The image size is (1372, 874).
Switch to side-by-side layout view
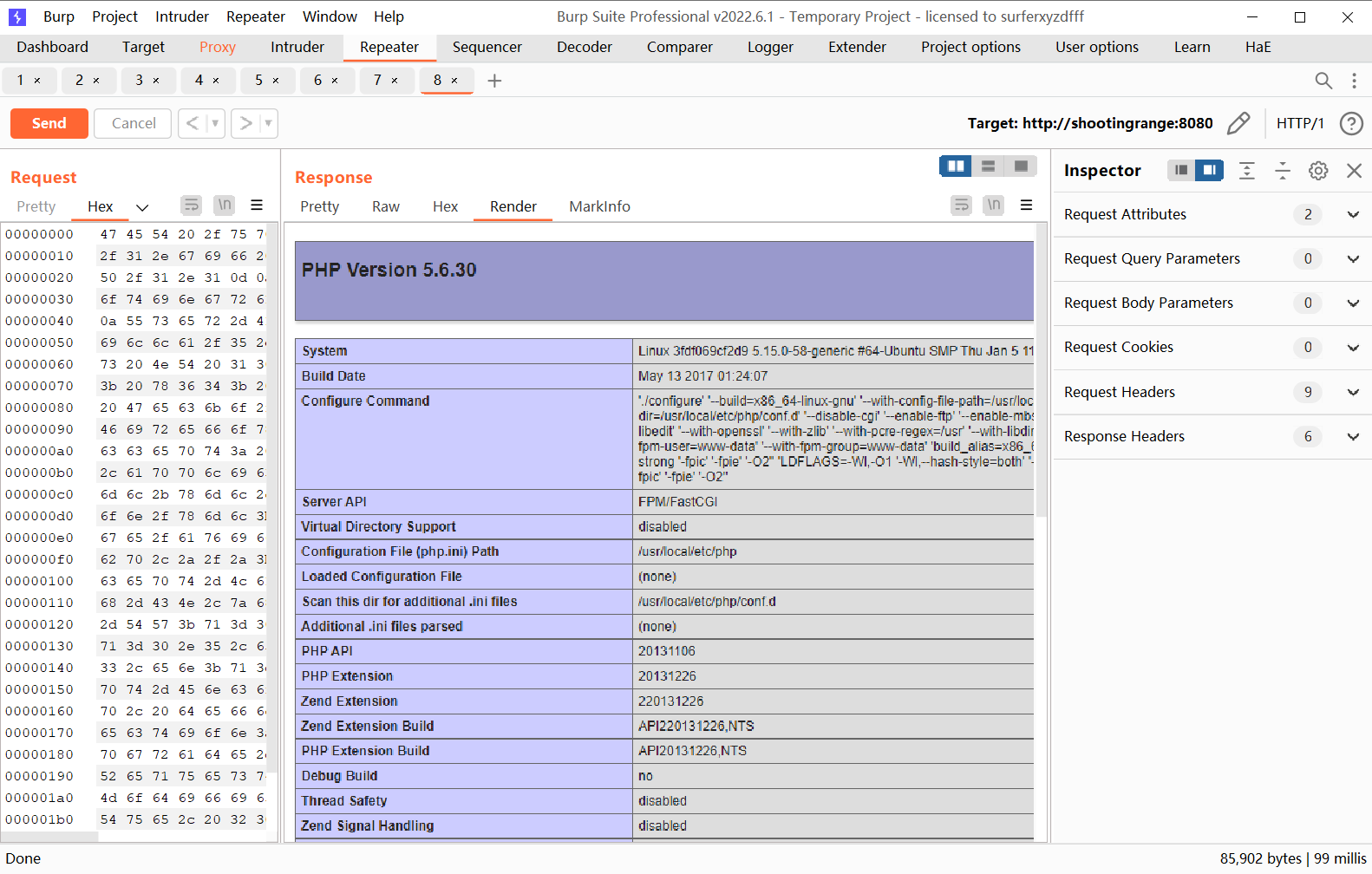point(956,166)
